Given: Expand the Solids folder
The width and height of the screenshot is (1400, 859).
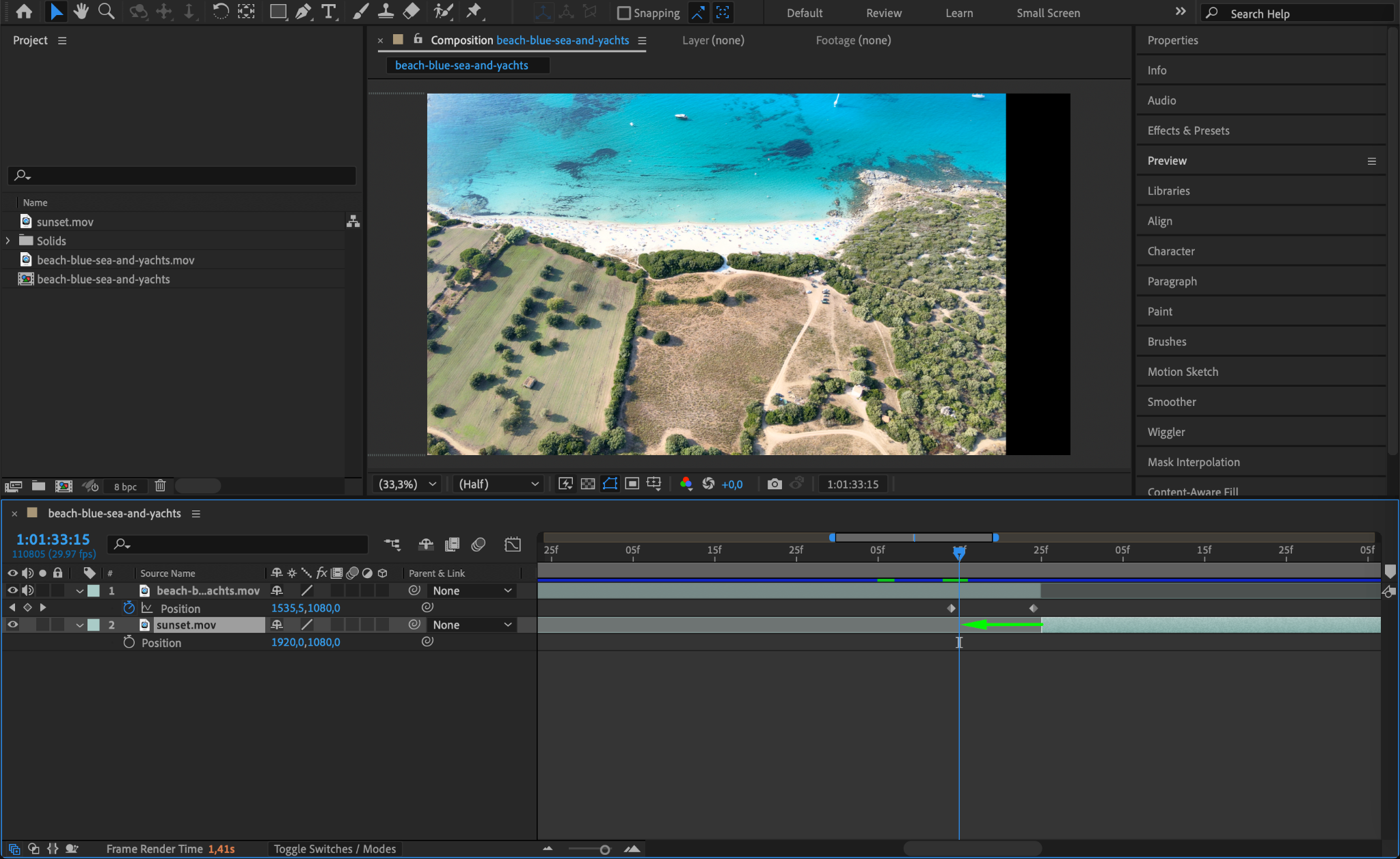Looking at the screenshot, I should (x=8, y=241).
